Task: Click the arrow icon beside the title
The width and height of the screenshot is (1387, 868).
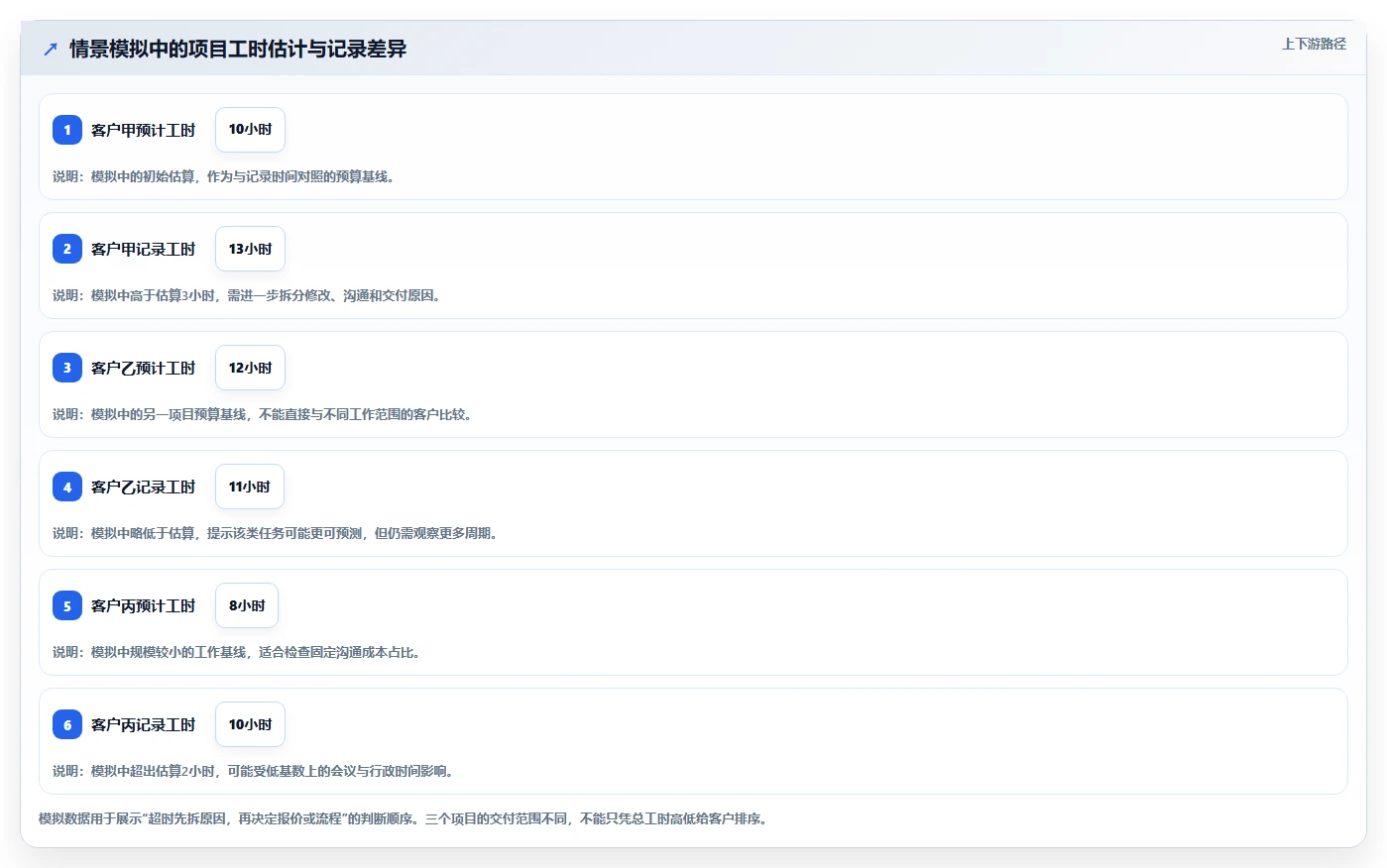Action: 51,49
